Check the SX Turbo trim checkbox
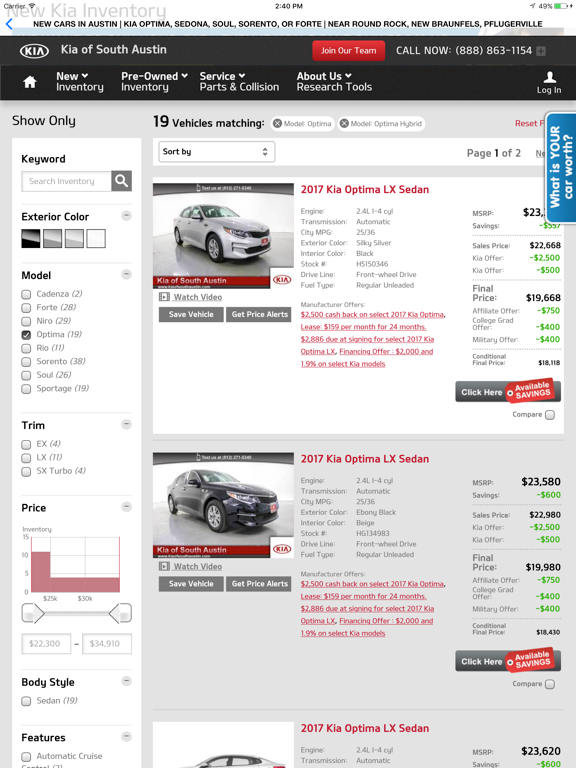This screenshot has height=768, width=576. coord(26,471)
